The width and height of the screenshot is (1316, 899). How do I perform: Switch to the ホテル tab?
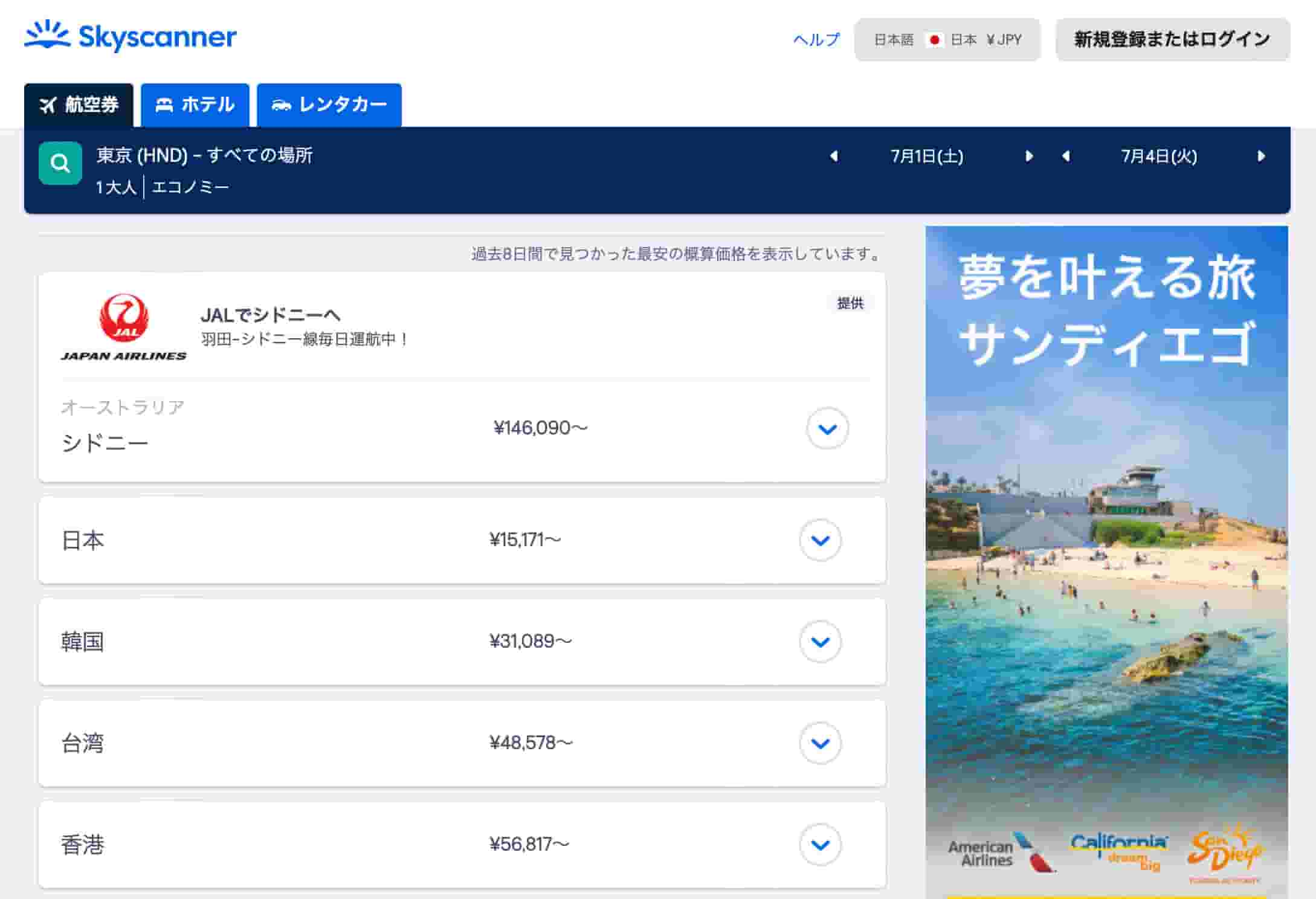point(195,105)
